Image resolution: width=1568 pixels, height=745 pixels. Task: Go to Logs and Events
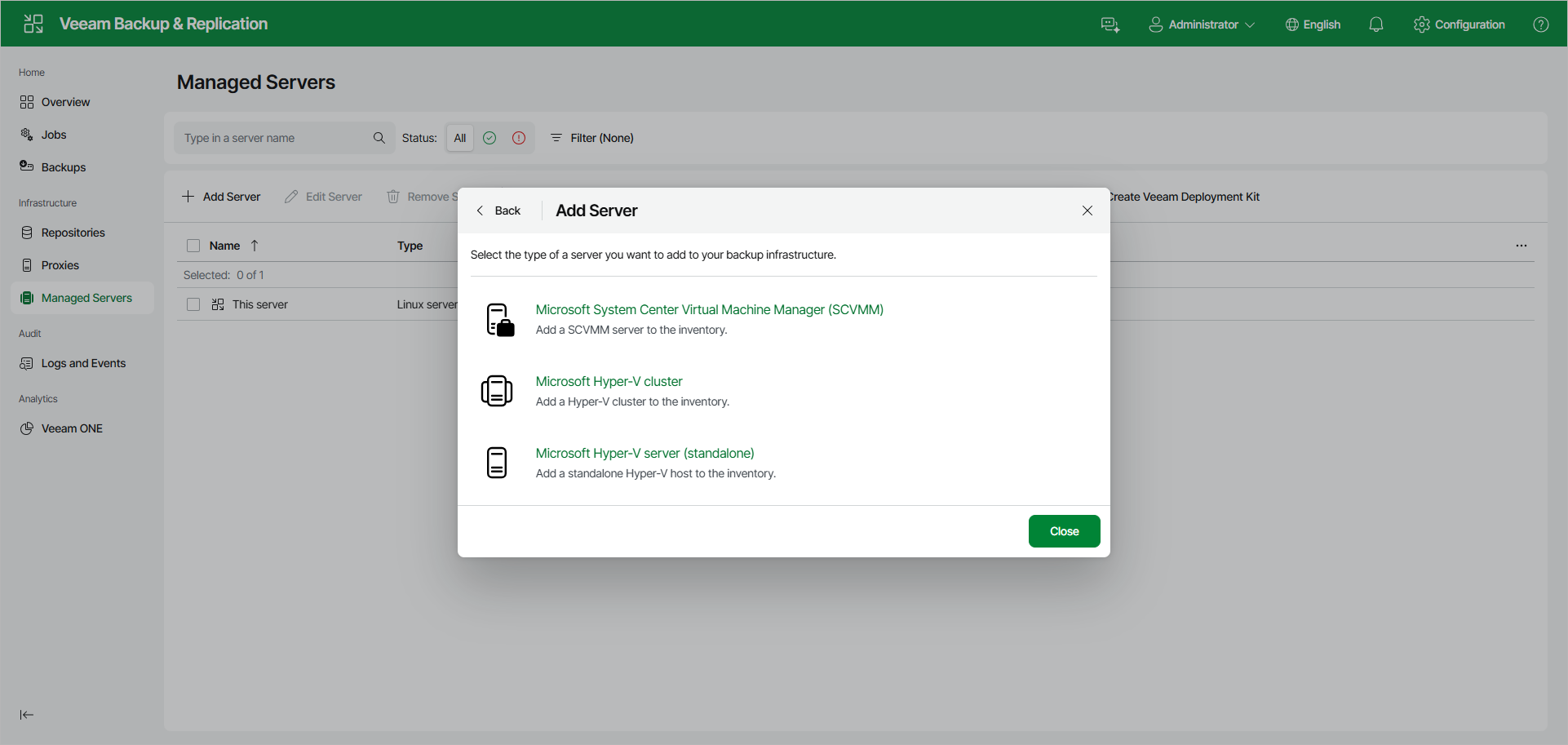82,363
